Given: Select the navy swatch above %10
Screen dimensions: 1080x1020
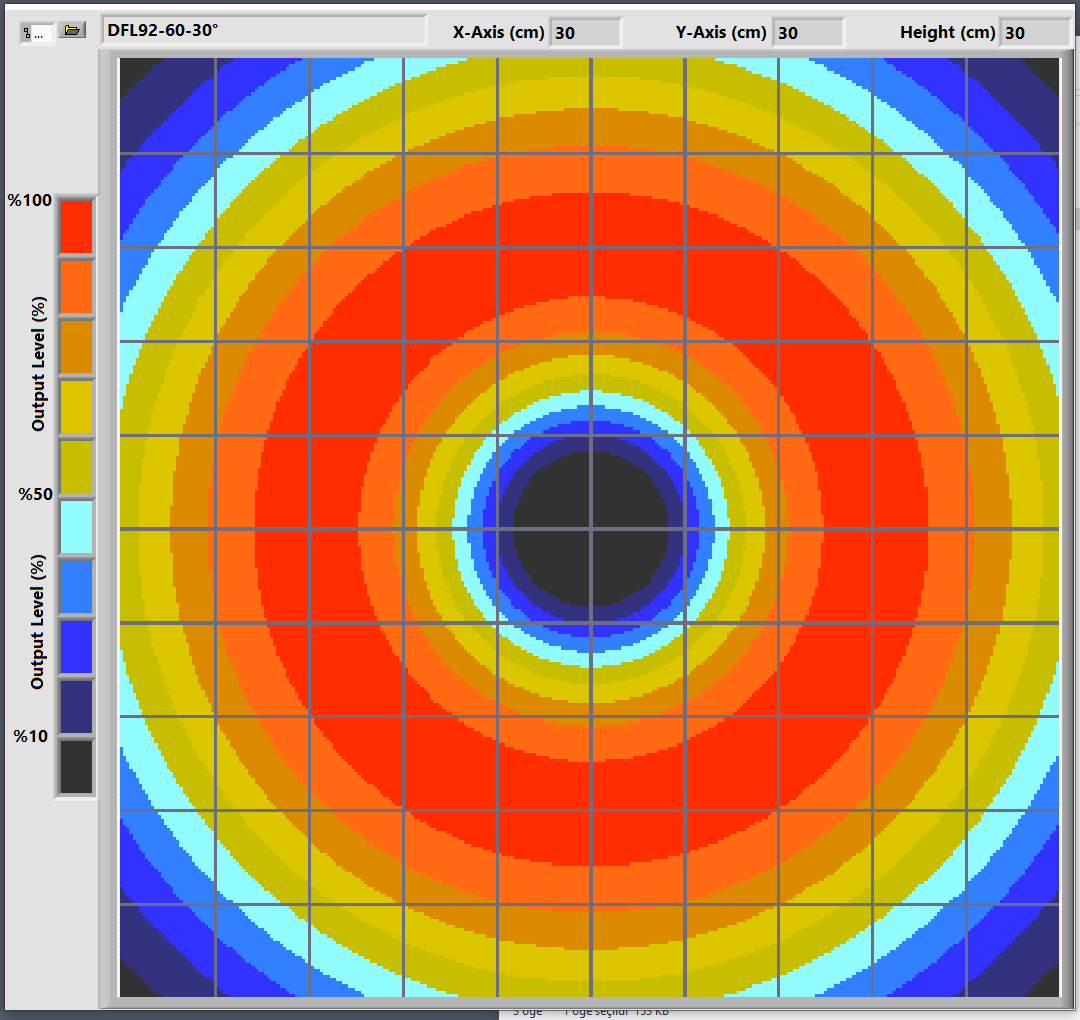Looking at the screenshot, I should (x=76, y=707).
